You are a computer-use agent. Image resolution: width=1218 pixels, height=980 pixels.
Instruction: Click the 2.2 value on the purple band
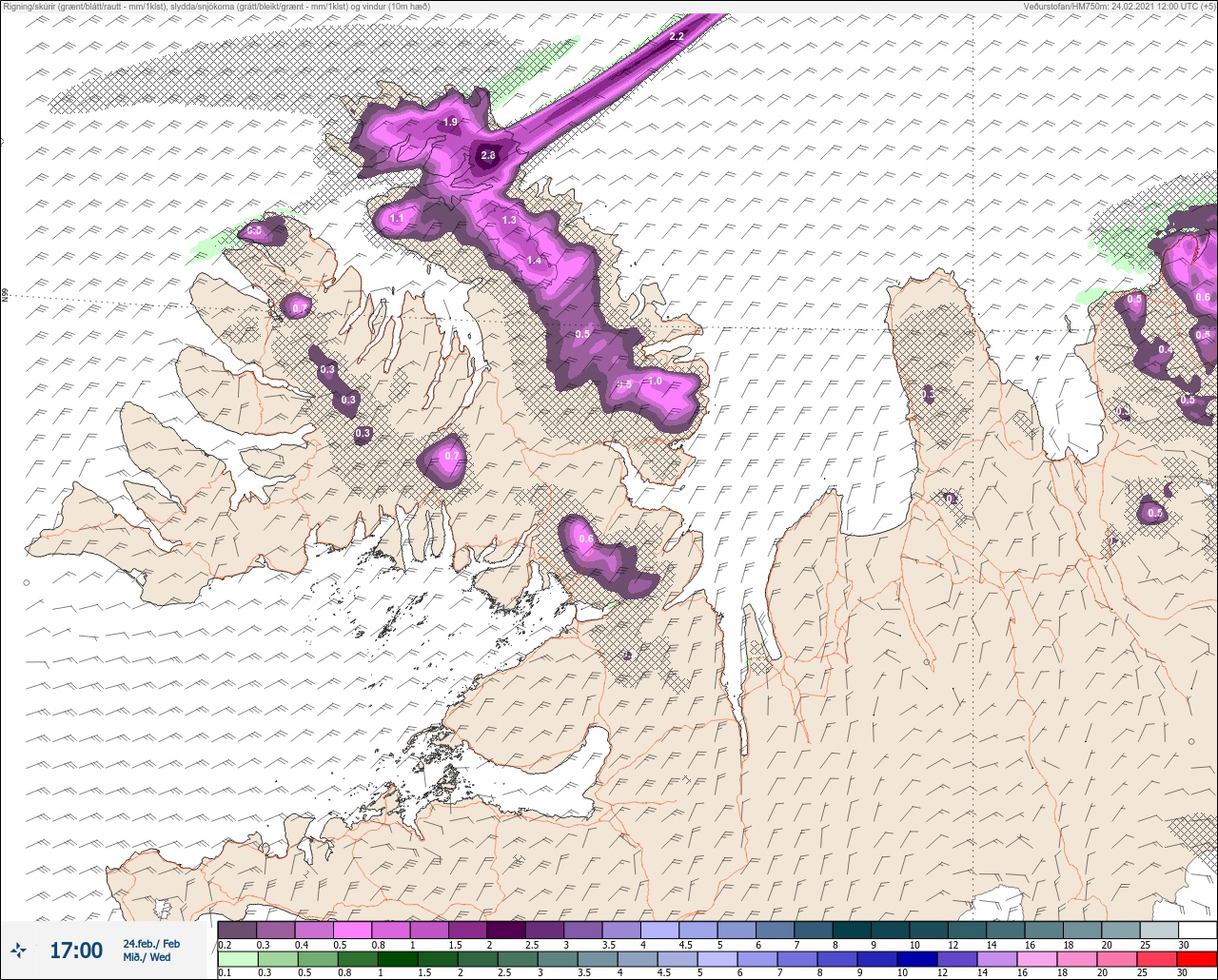[x=677, y=37]
